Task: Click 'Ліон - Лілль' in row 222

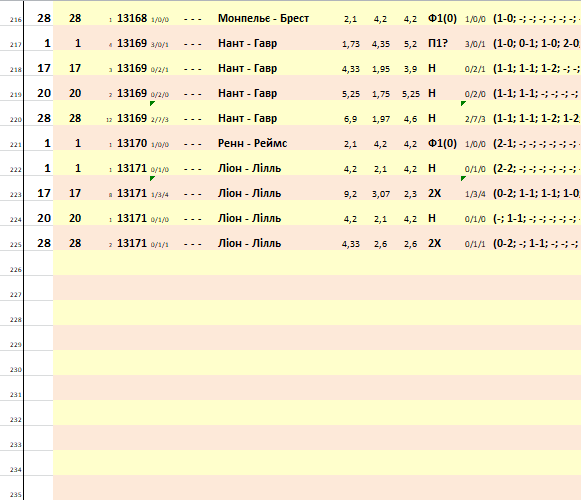Action: (249, 168)
